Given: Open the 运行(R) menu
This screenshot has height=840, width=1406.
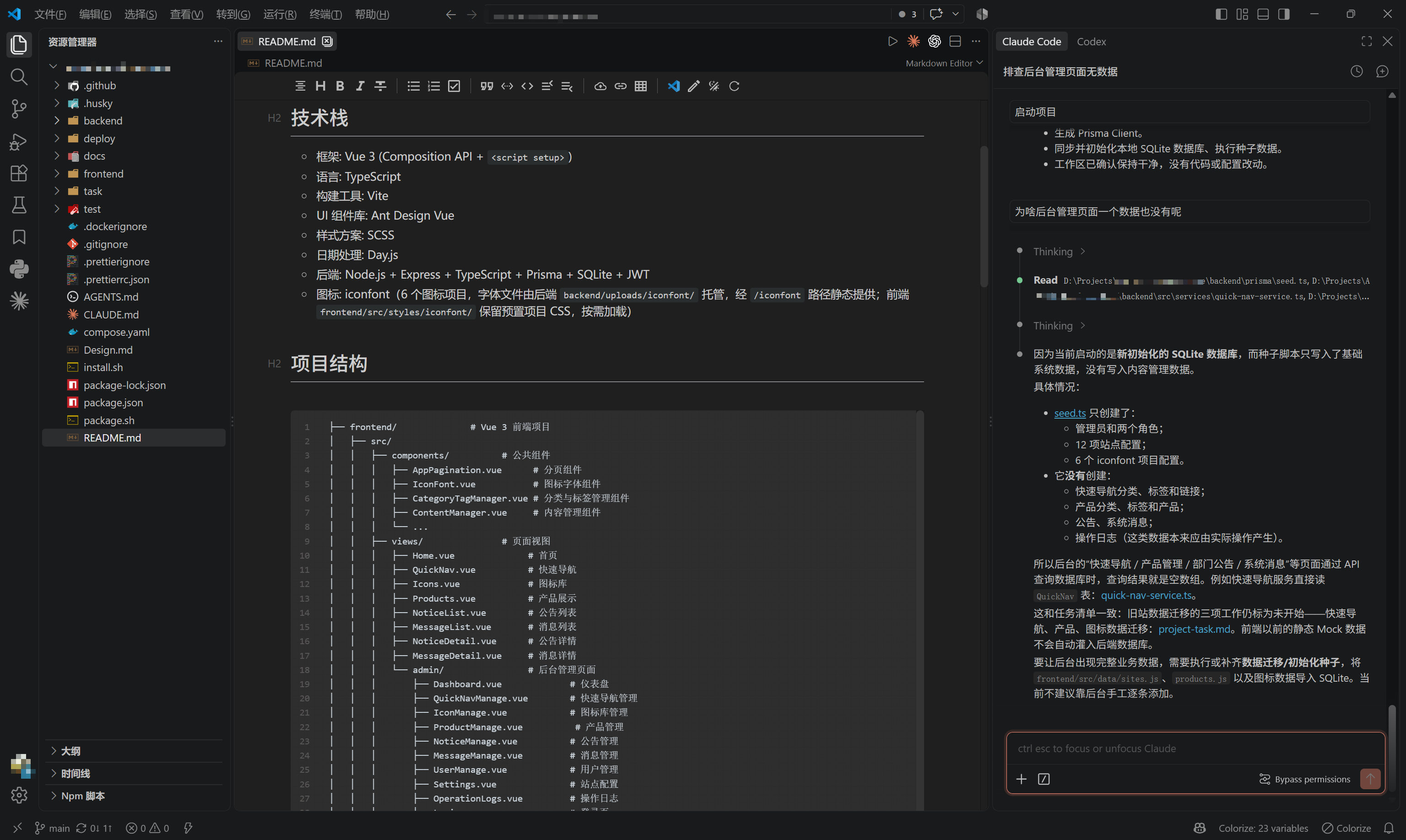Looking at the screenshot, I should pos(280,14).
